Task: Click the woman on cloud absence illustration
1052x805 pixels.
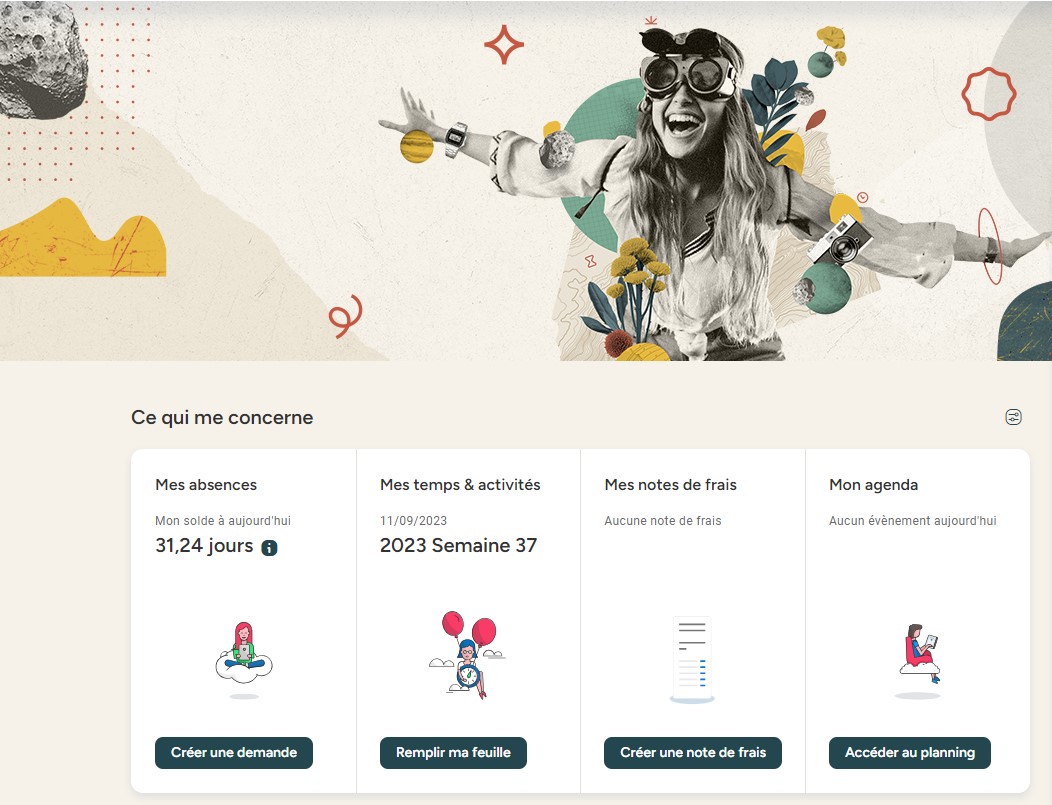Action: (x=244, y=660)
